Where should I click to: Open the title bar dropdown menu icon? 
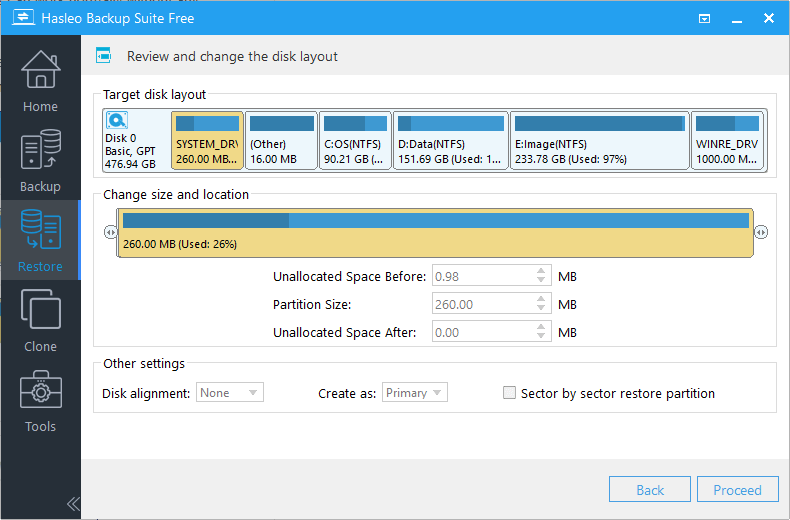[x=705, y=18]
